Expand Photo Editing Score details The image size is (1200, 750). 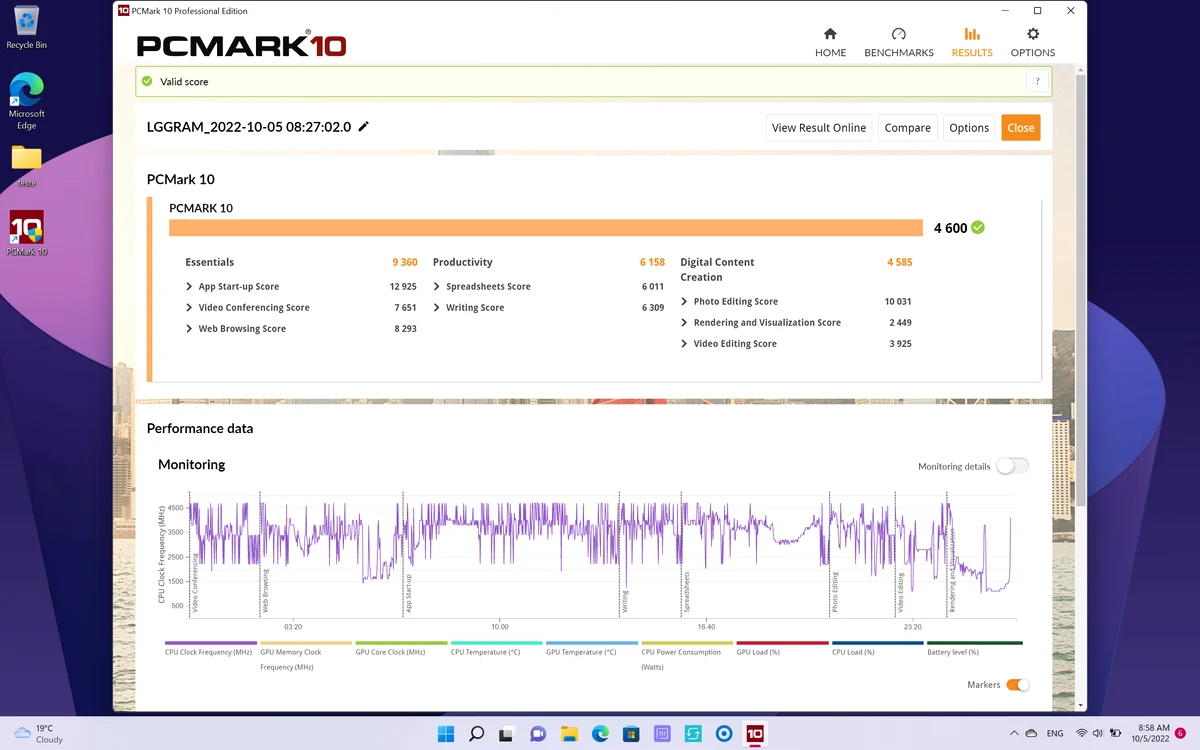tap(729, 301)
